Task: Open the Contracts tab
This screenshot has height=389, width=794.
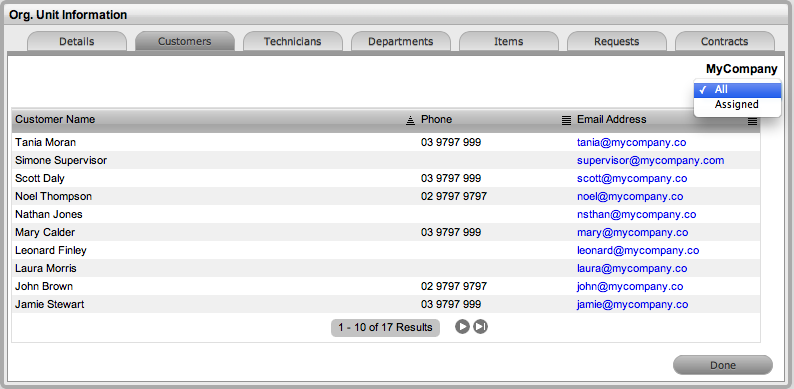Action: click(x=725, y=42)
